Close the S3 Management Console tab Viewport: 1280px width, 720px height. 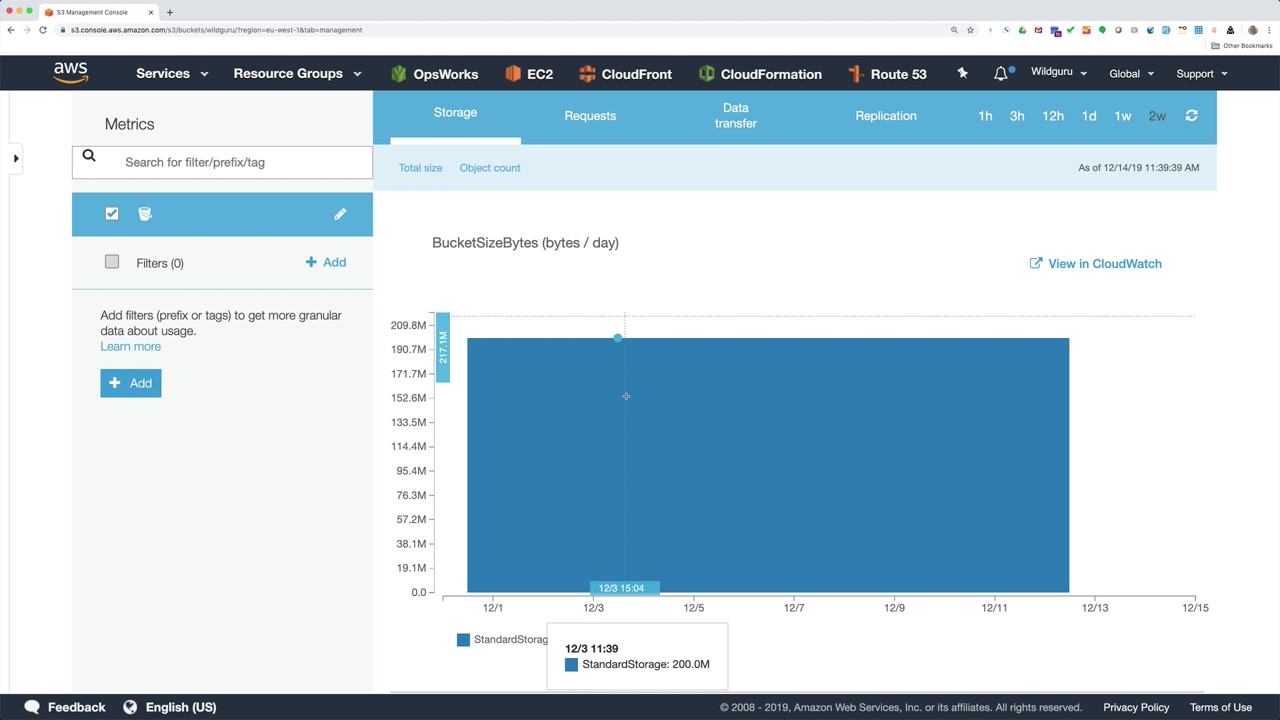(151, 12)
